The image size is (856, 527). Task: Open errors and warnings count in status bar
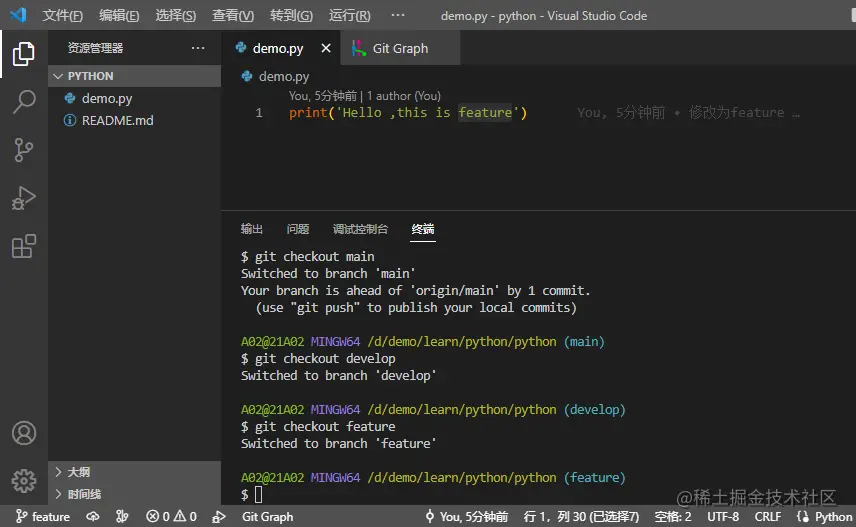pyautogui.click(x=171, y=517)
